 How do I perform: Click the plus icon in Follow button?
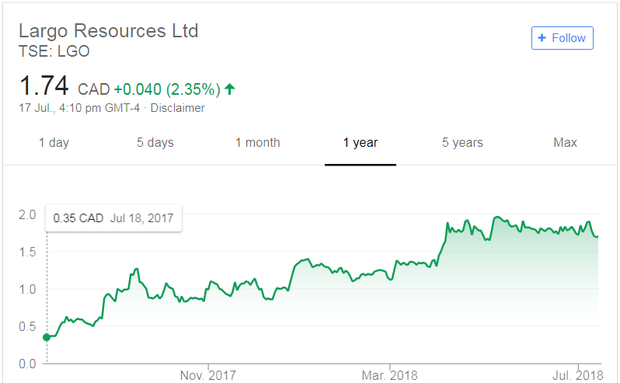[x=542, y=38]
